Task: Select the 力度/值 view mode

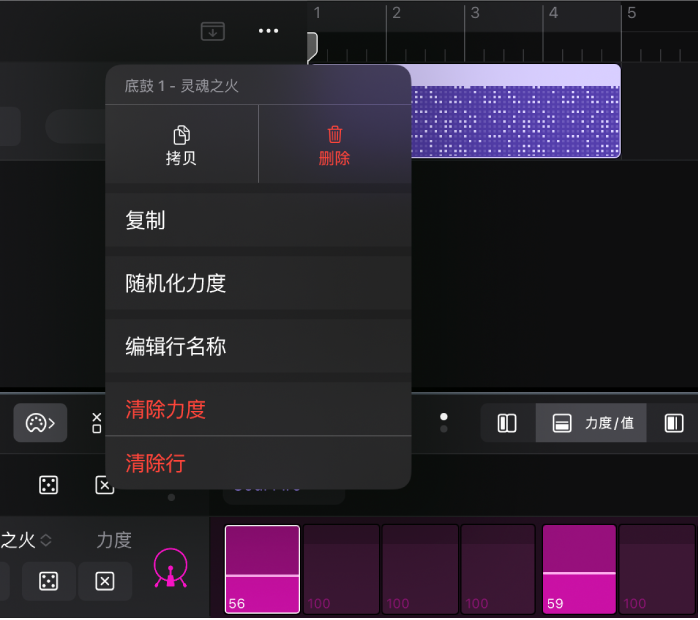Action: pos(592,424)
